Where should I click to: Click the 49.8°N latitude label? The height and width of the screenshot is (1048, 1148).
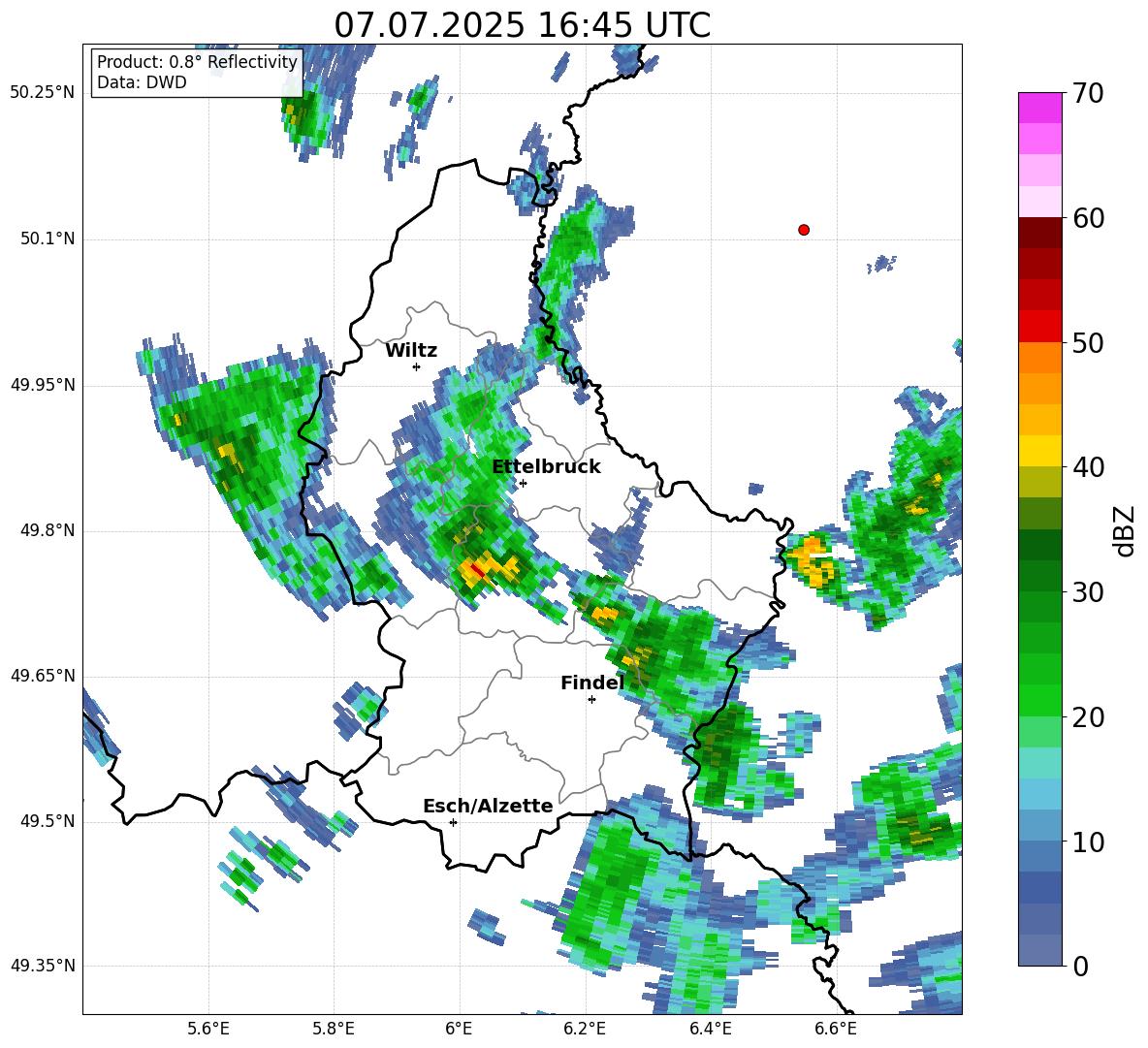click(48, 530)
